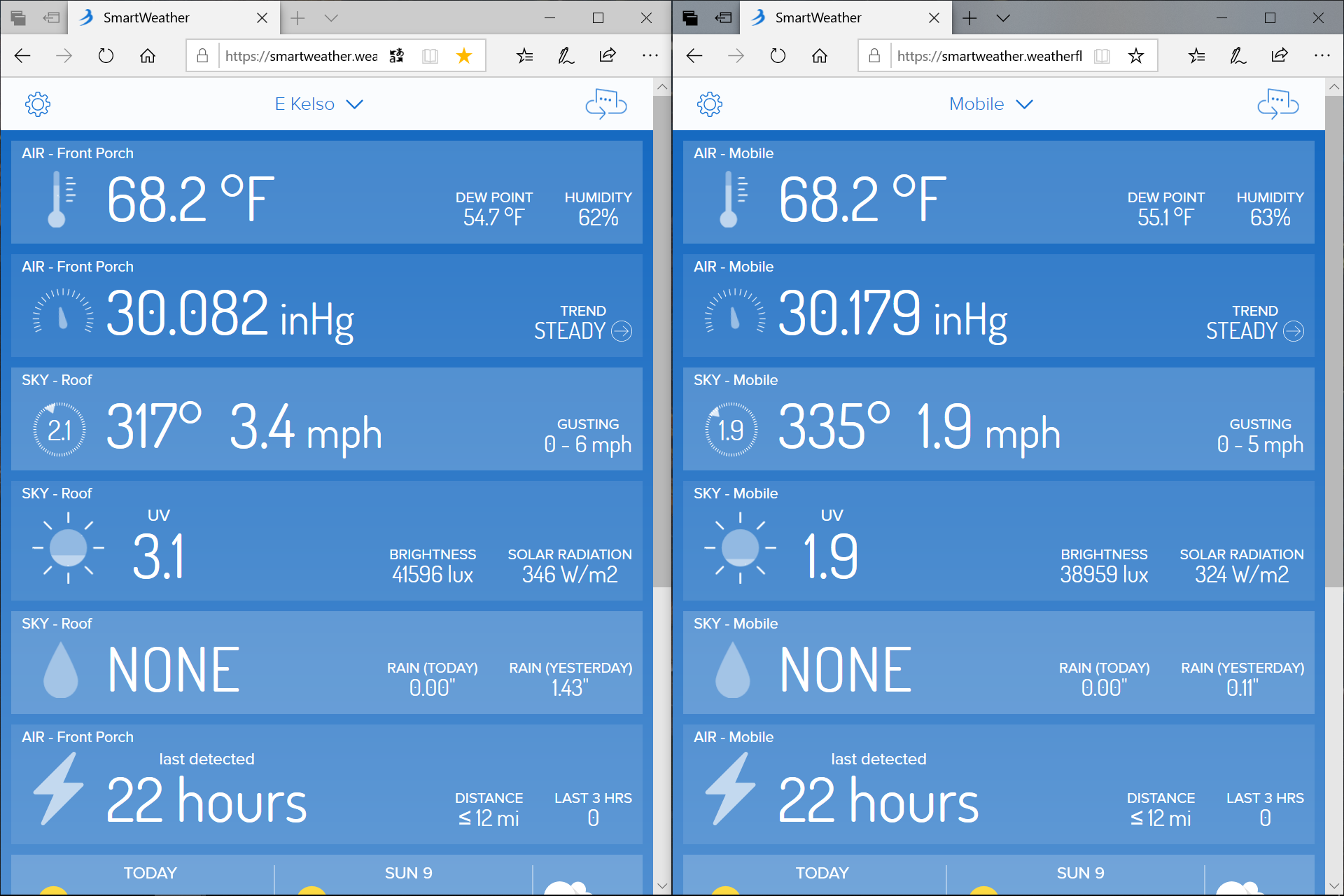The height and width of the screenshot is (896, 1344).
Task: Expand Mobile station dropdown
Action: pos(990,104)
